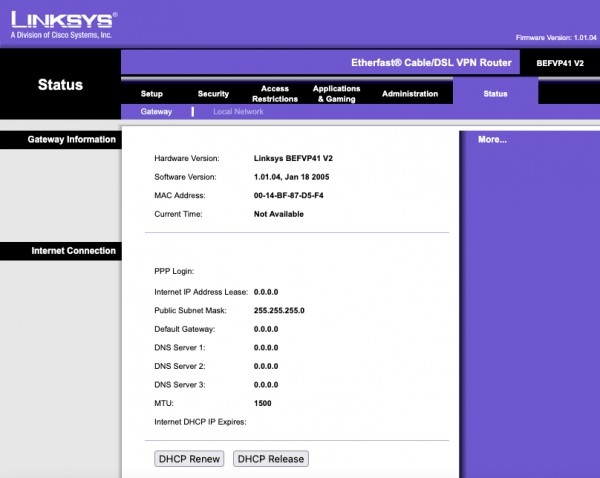Select the Gateway sub-tab
This screenshot has width=600, height=478.
pos(156,112)
